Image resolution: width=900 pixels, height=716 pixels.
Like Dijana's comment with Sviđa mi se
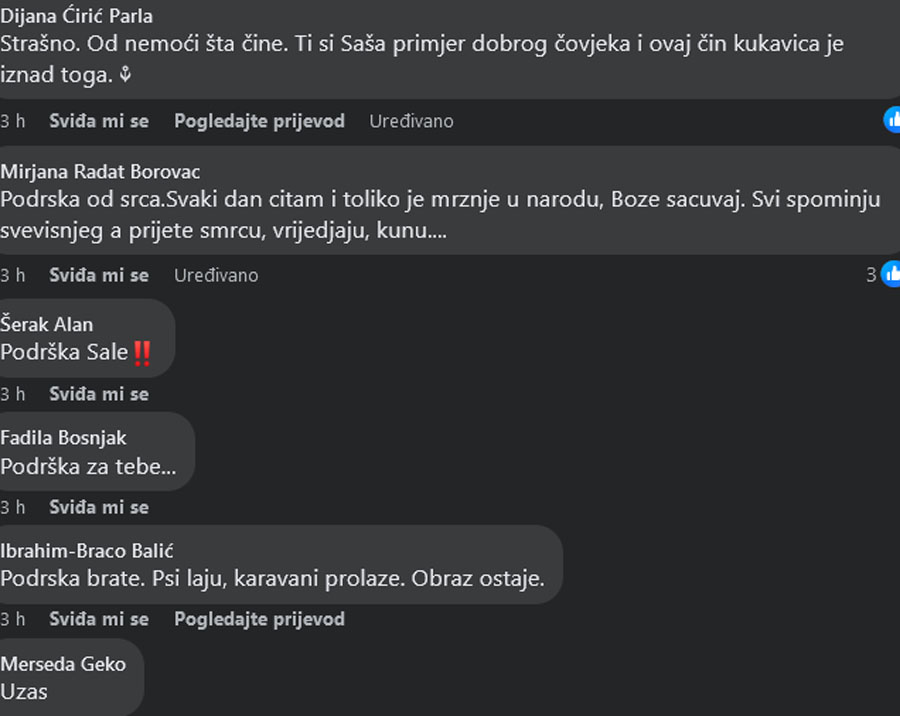tap(99, 121)
